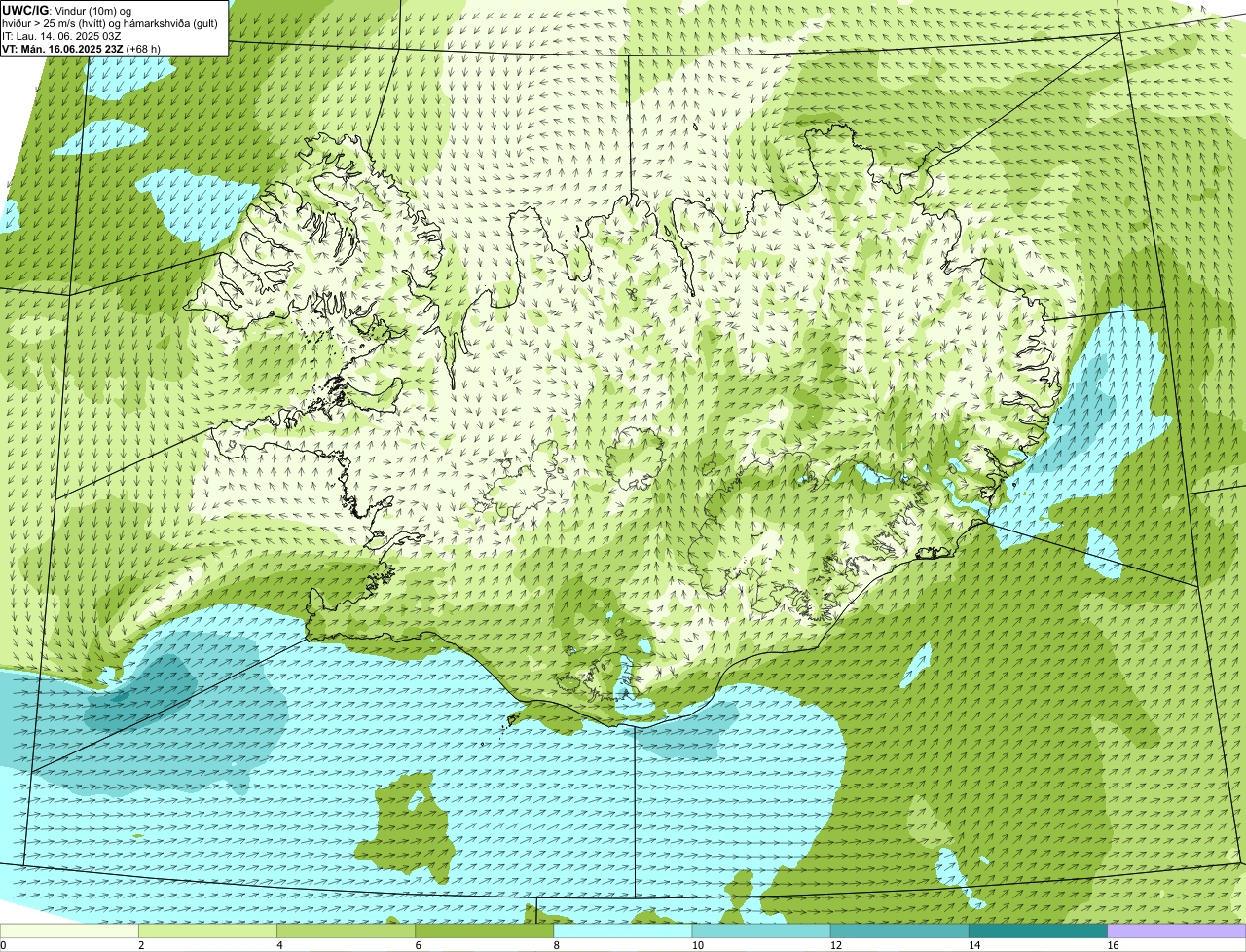
Task: Click the legend tick label '12'
Action: pos(835,945)
